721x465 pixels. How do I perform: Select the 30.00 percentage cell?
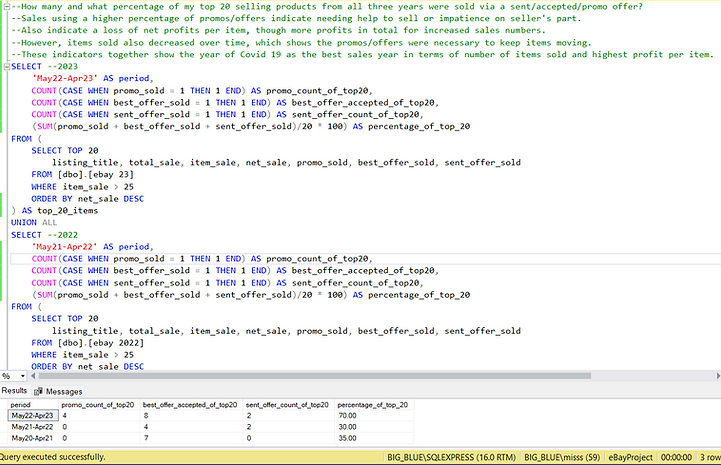(x=374, y=427)
